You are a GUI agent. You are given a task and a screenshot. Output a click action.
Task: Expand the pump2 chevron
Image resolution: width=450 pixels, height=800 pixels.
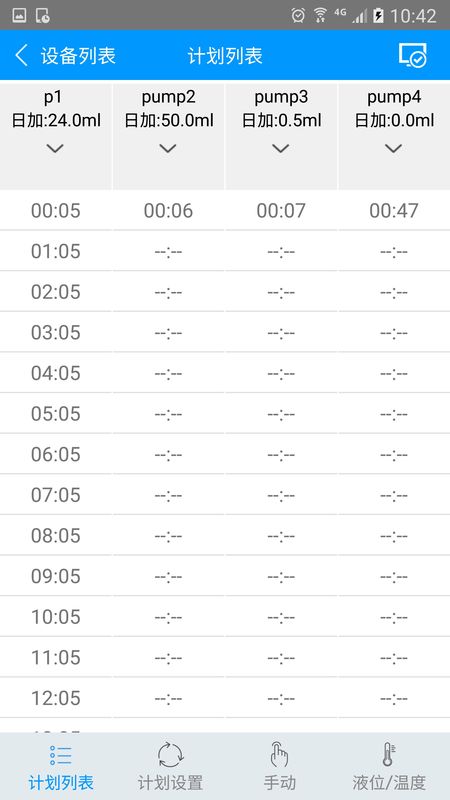coord(168,148)
